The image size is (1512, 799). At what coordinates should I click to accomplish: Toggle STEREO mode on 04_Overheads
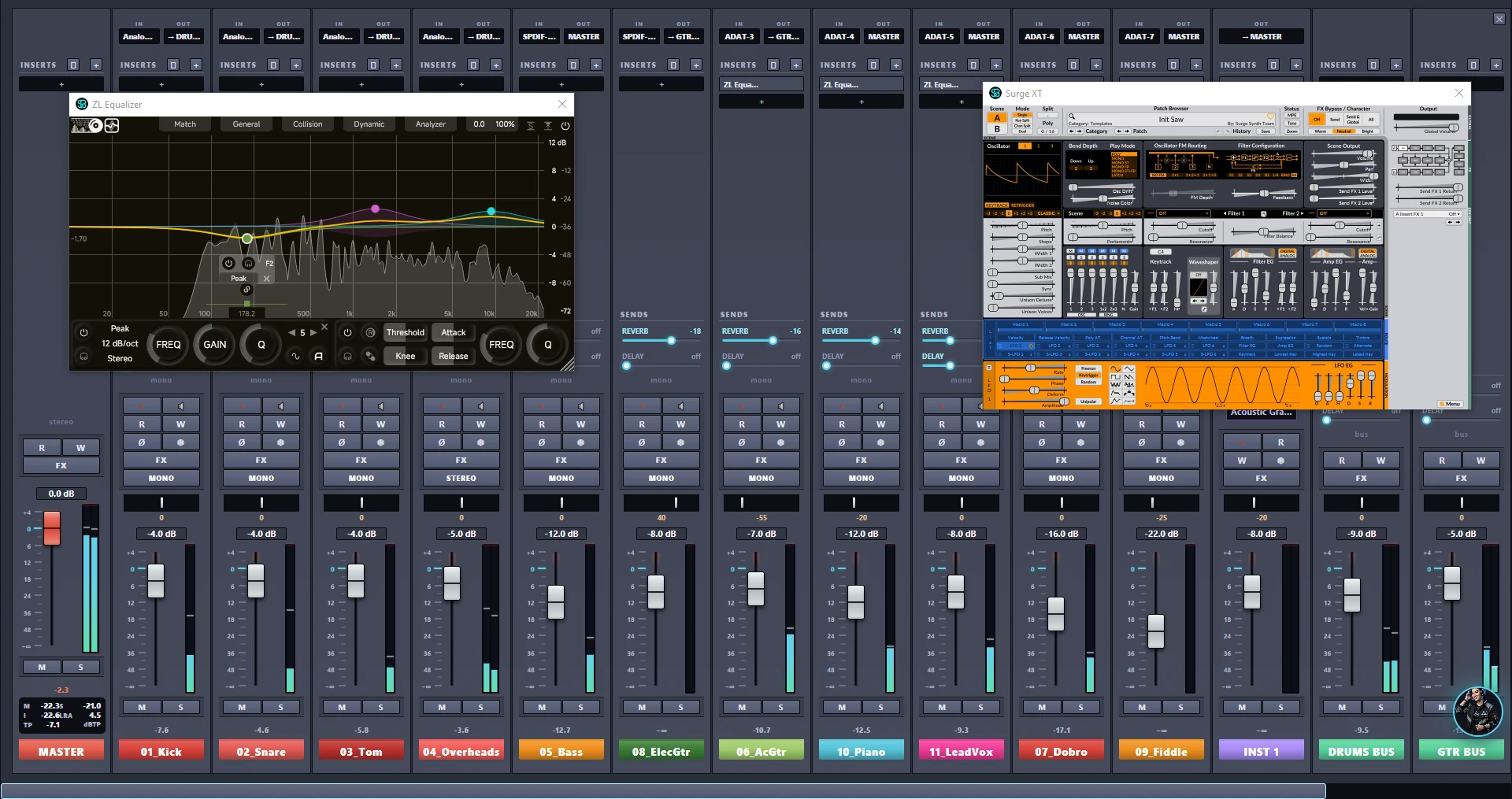(x=461, y=478)
